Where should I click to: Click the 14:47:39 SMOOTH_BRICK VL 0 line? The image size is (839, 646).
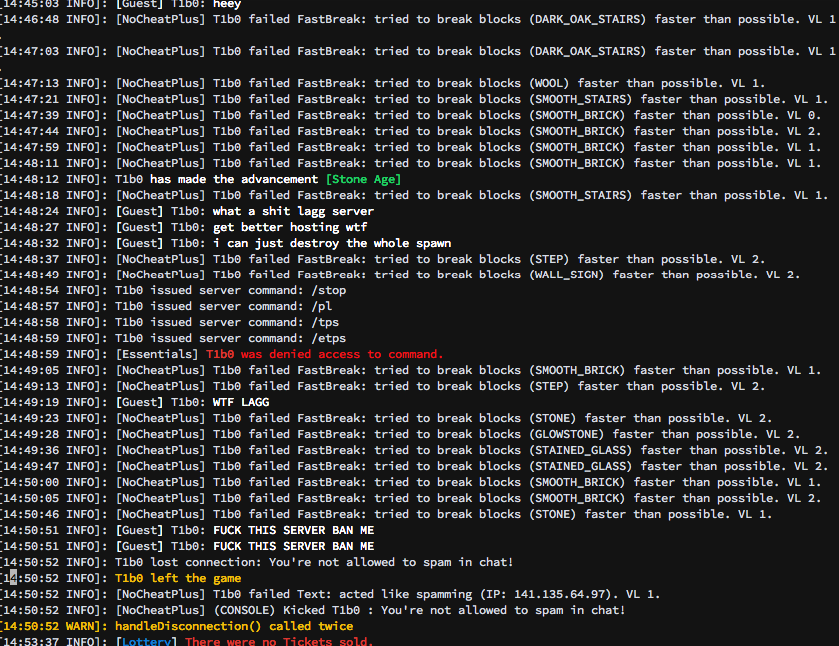(x=411, y=116)
